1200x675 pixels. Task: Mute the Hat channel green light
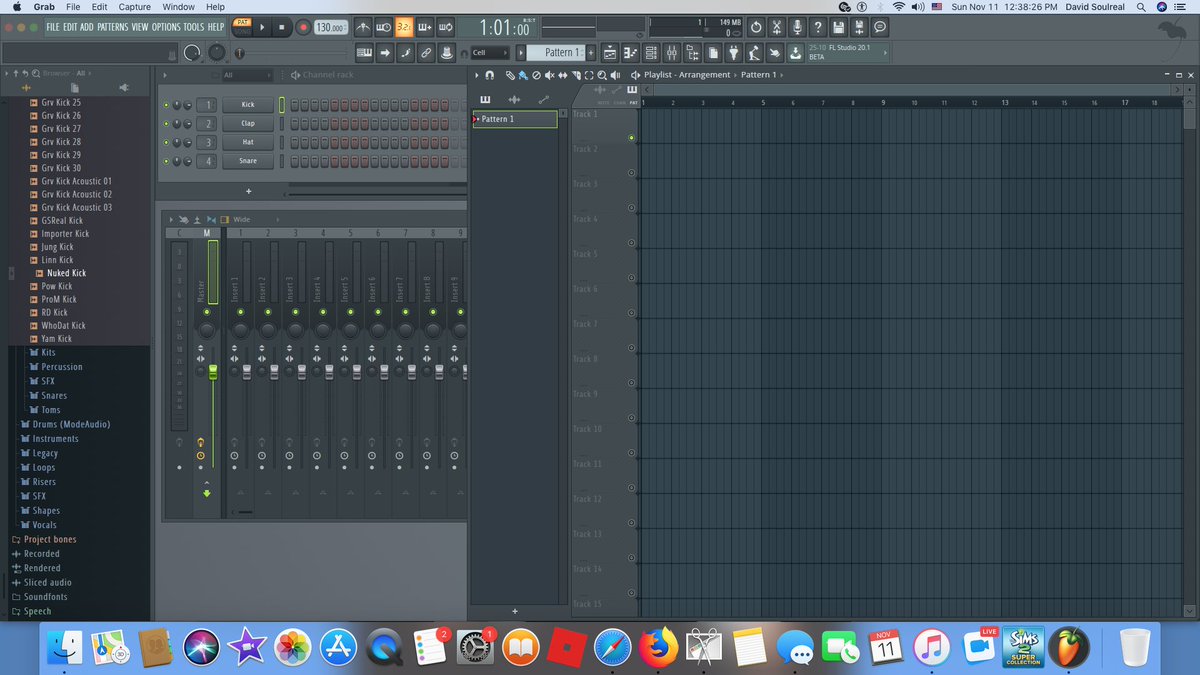pyautogui.click(x=166, y=142)
